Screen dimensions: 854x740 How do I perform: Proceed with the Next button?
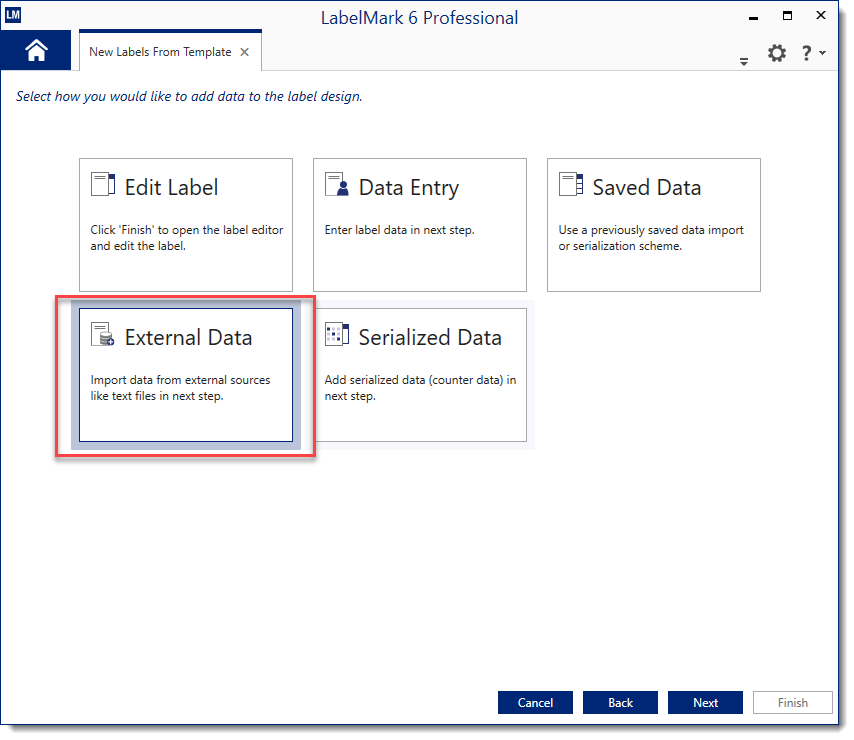(705, 702)
